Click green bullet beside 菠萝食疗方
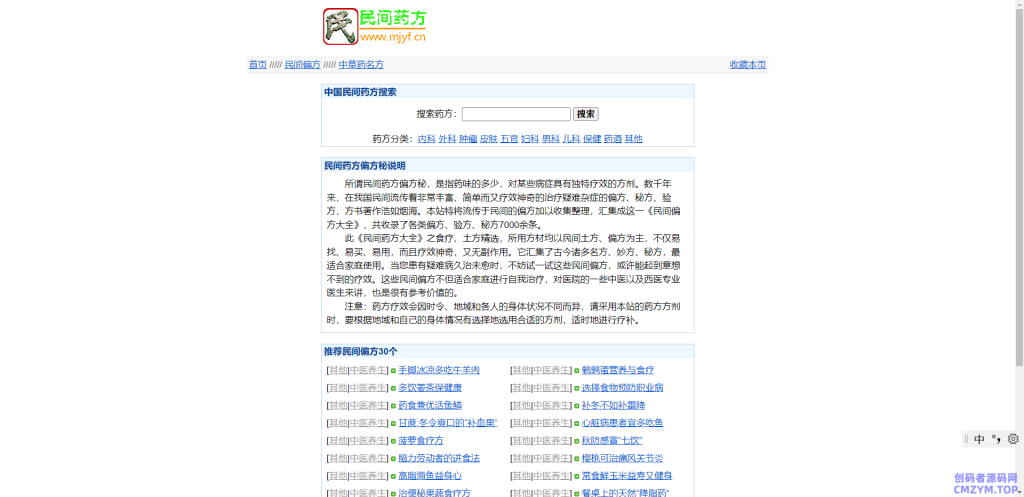This screenshot has height=497, width=1024. click(x=393, y=441)
